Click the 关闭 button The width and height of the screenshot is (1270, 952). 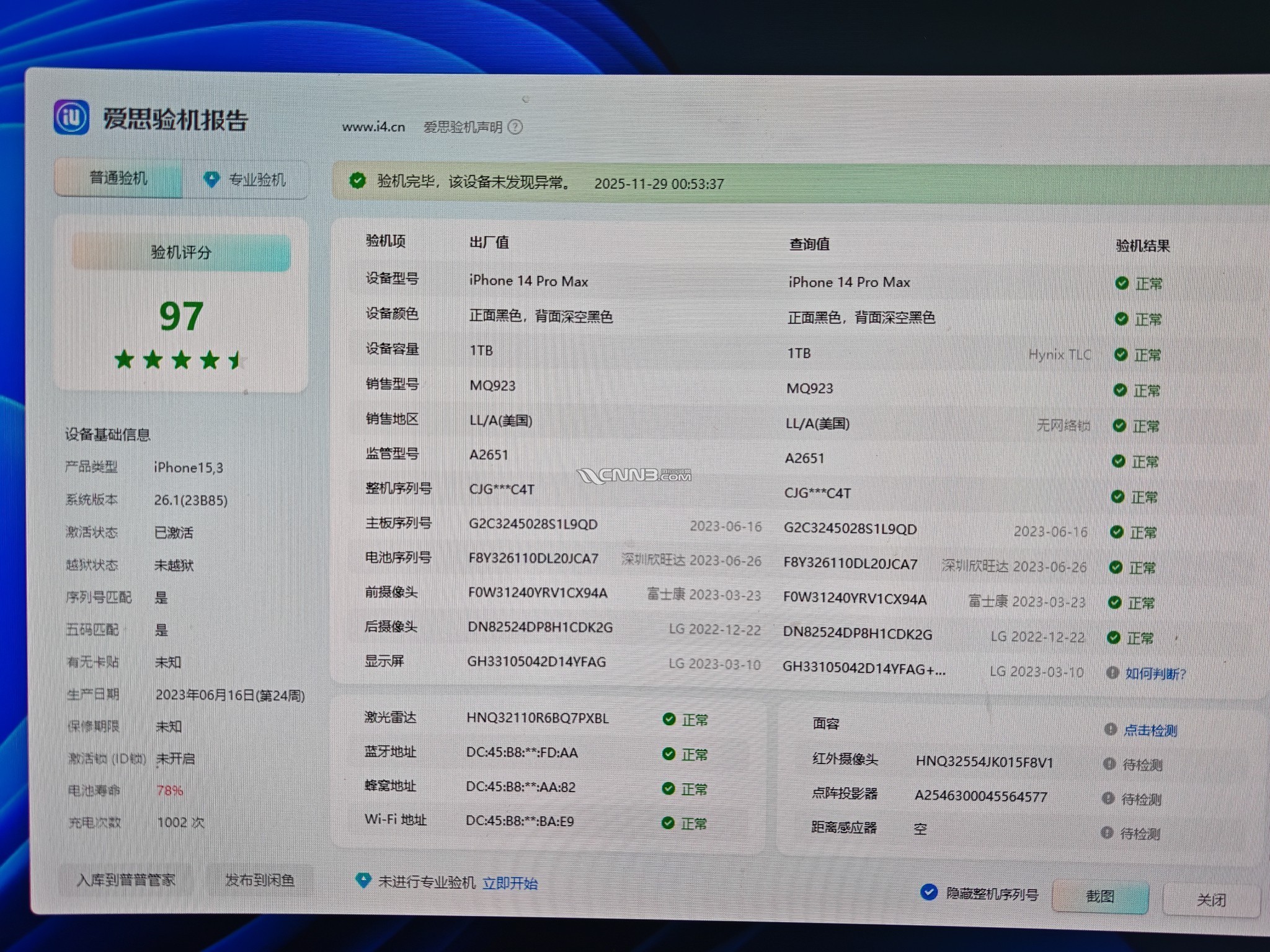coord(1210,899)
